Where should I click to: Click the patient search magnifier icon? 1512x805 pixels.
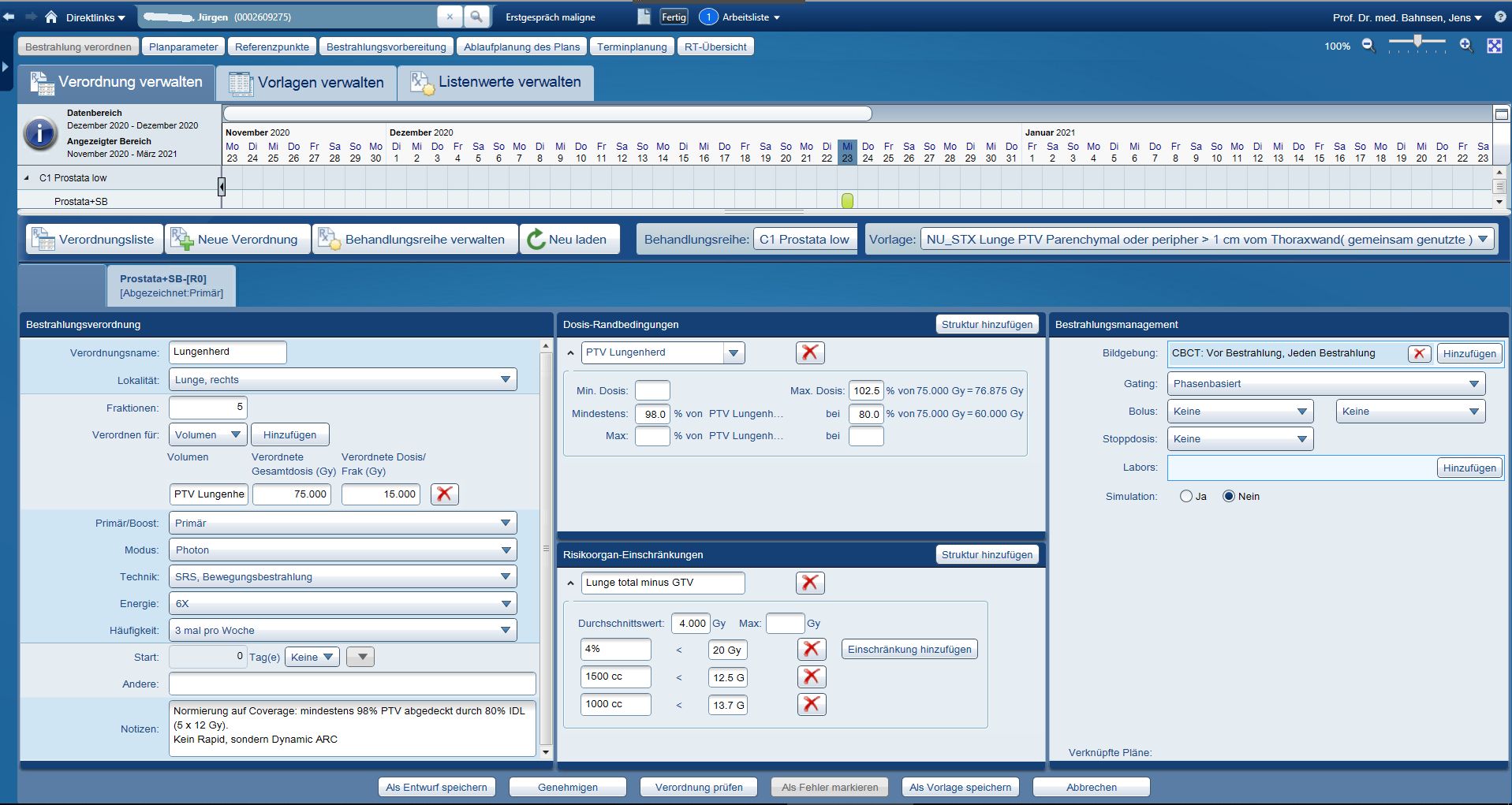pyautogui.click(x=476, y=17)
